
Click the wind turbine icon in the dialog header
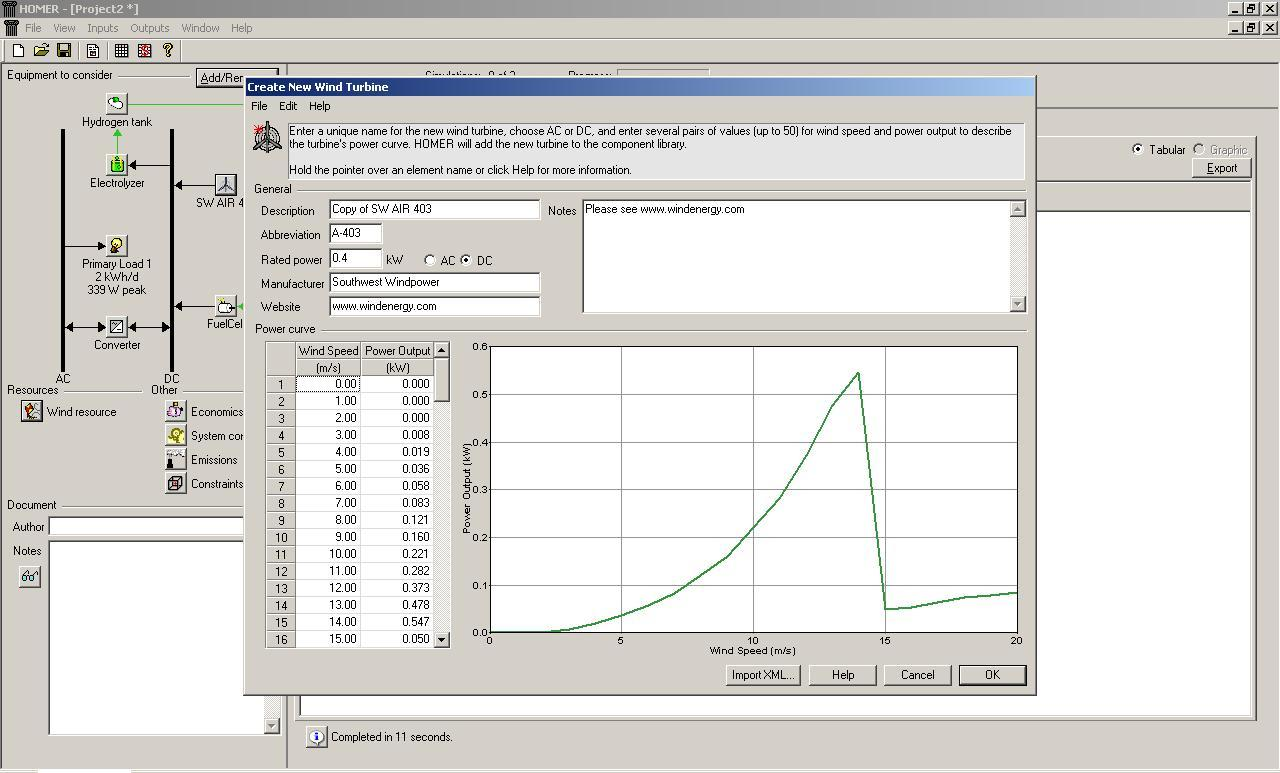point(267,138)
